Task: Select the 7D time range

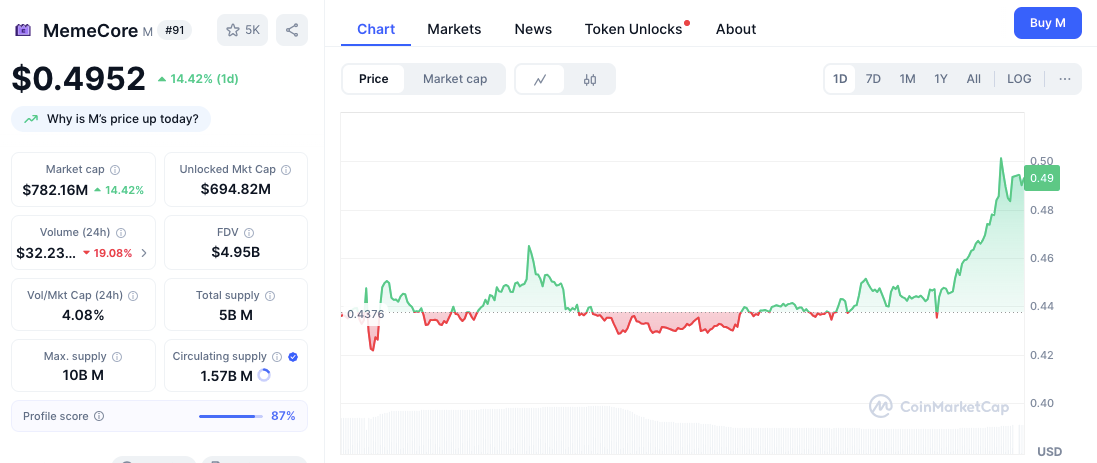Action: 873,79
